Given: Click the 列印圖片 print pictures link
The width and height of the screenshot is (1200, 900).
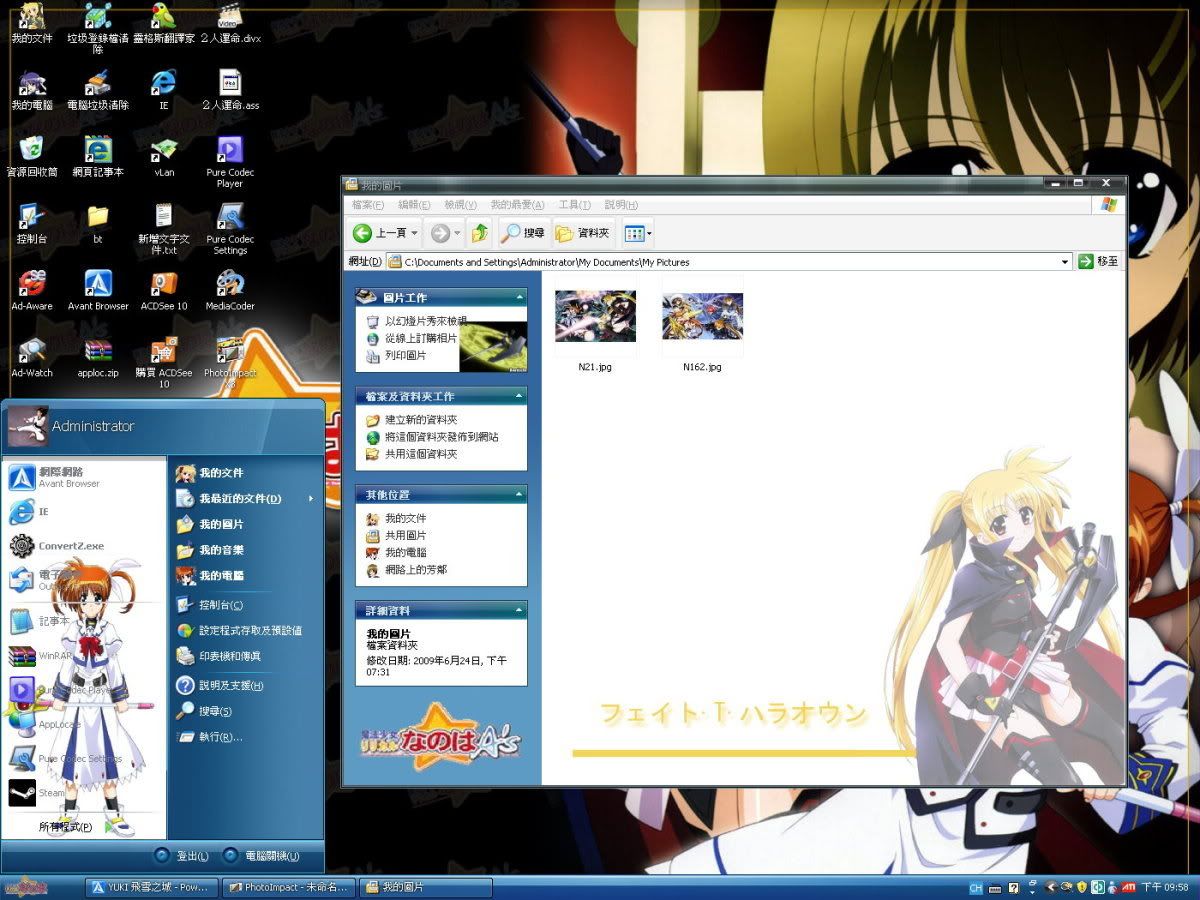Looking at the screenshot, I should point(406,355).
